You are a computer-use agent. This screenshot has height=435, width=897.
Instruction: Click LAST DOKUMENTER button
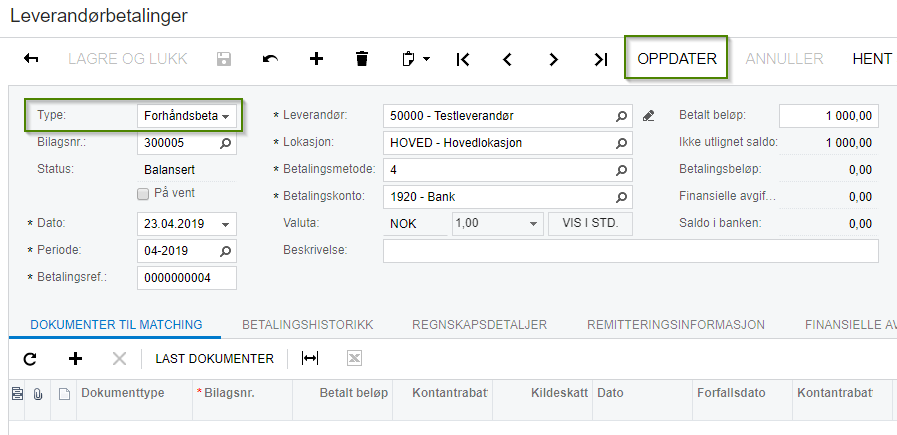(215, 359)
